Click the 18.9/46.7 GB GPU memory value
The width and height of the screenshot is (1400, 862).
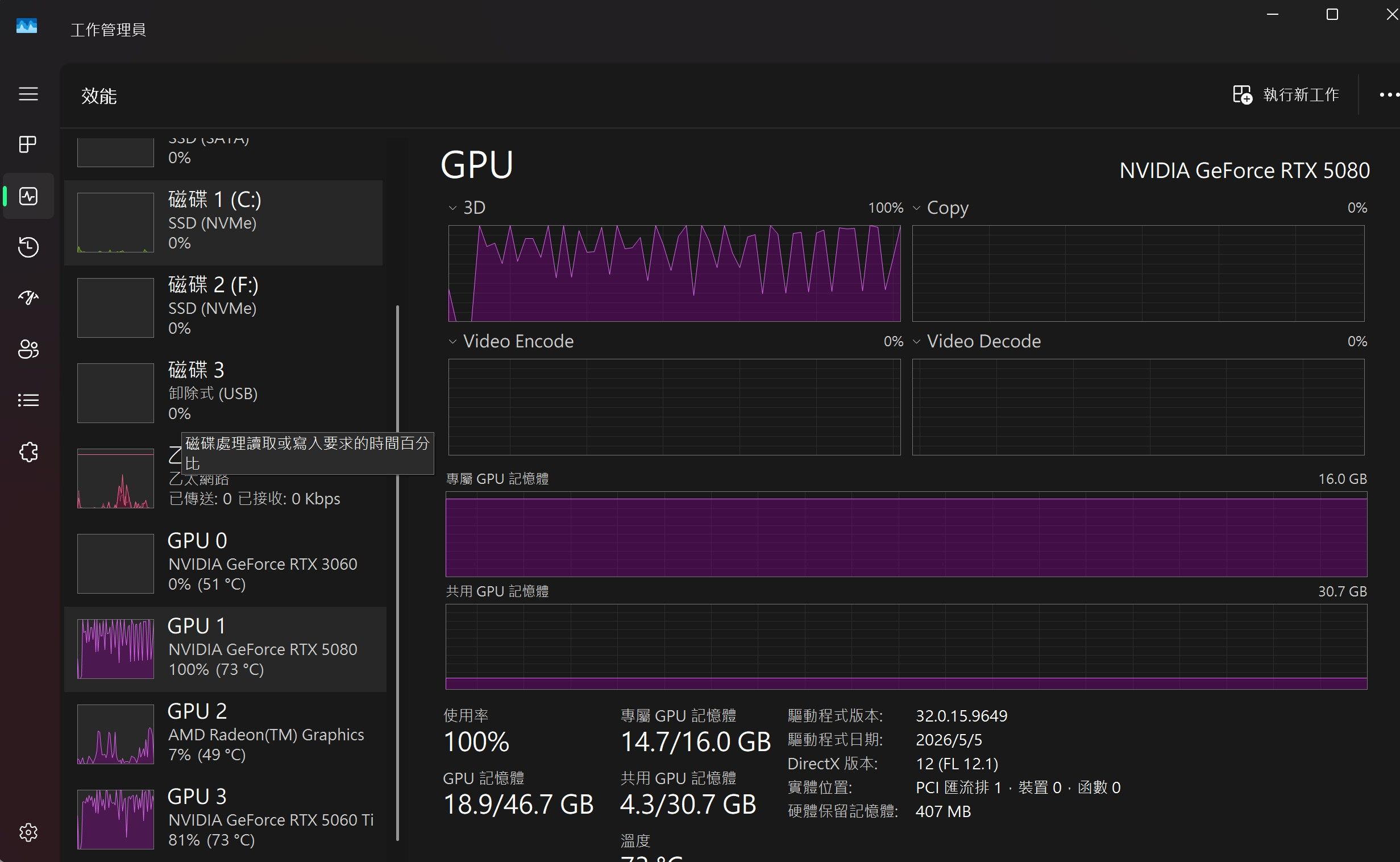(x=518, y=805)
